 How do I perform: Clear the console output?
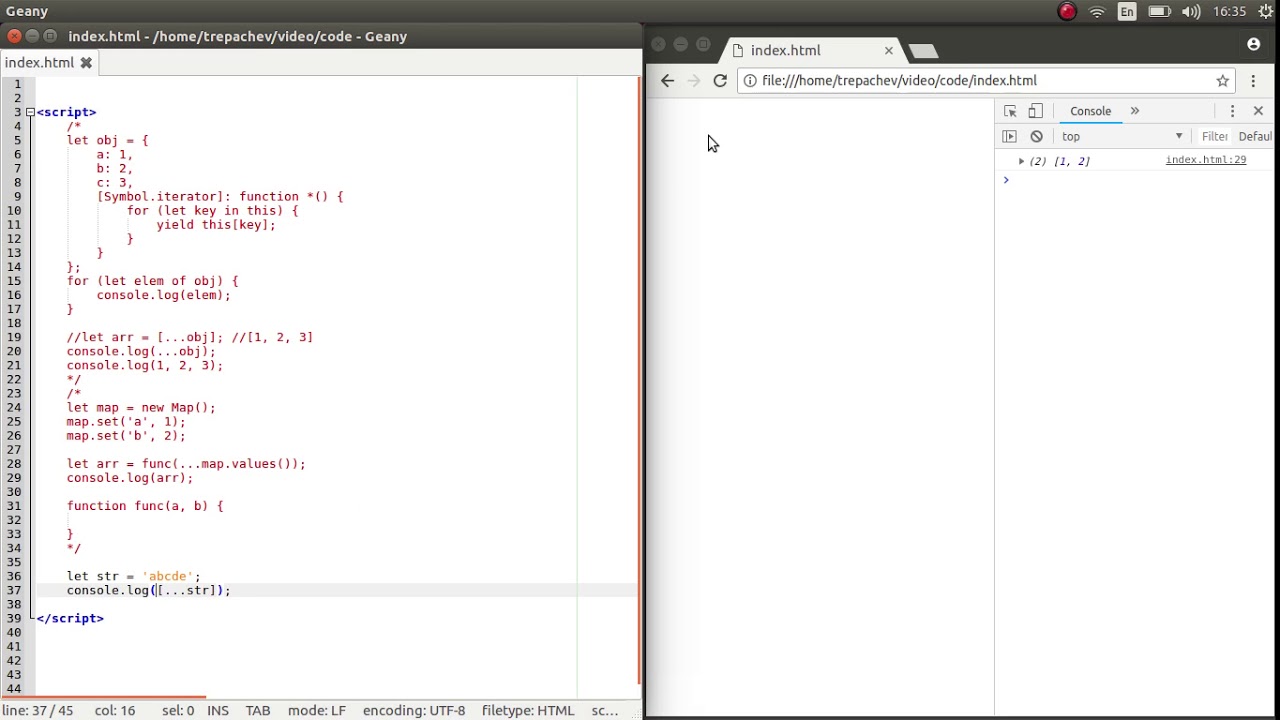pos(1036,136)
